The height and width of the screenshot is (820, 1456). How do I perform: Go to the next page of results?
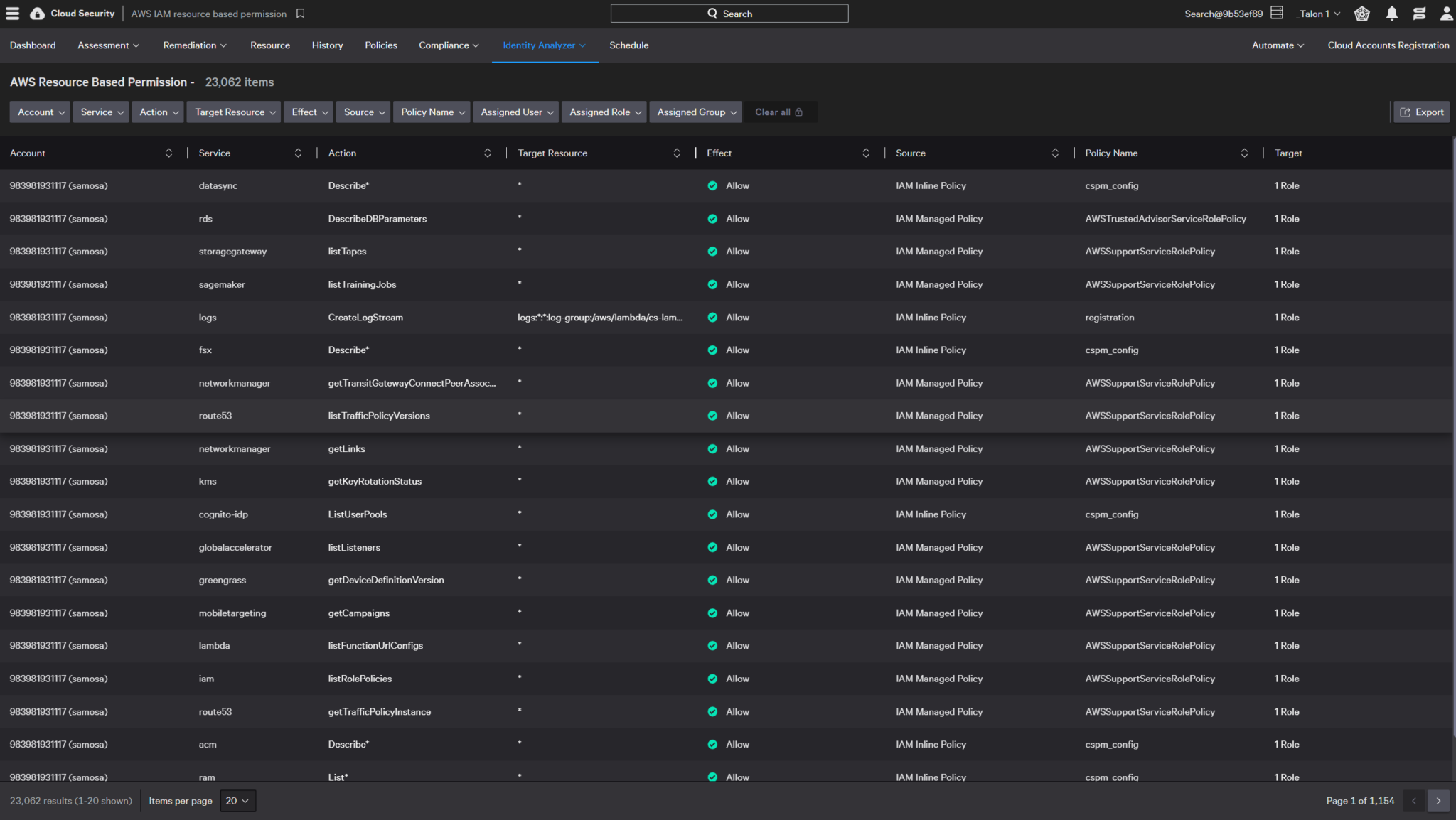coord(1438,801)
